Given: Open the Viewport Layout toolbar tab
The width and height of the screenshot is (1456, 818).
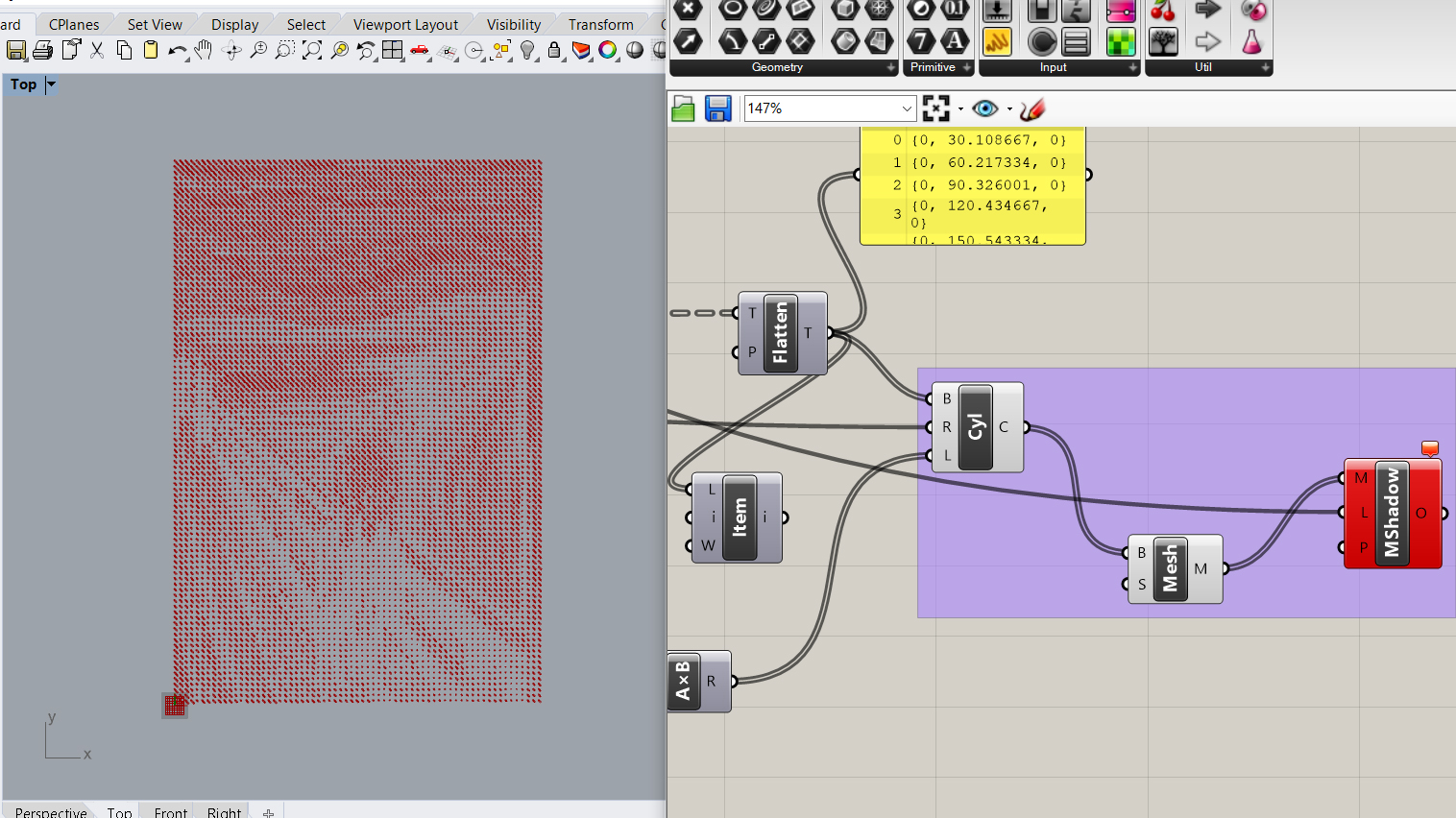Looking at the screenshot, I should (405, 24).
